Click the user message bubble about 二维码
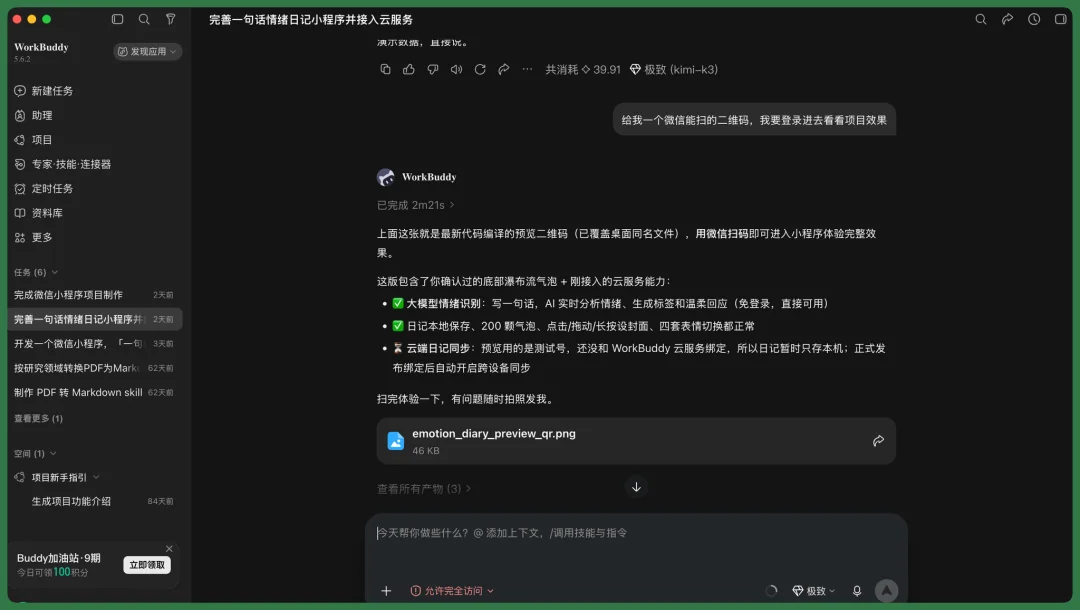The image size is (1080, 610). click(754, 120)
